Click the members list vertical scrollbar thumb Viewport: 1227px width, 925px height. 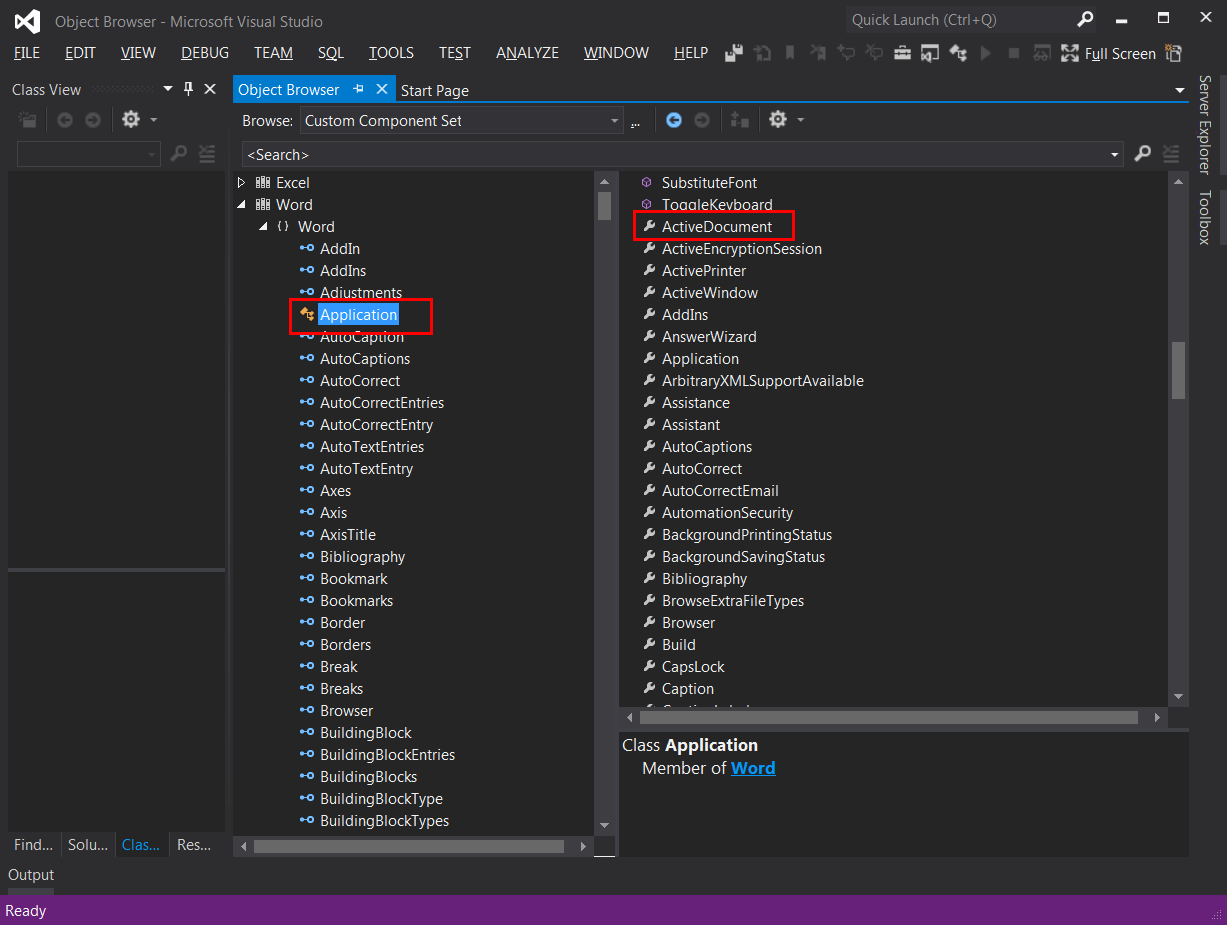click(x=1178, y=370)
